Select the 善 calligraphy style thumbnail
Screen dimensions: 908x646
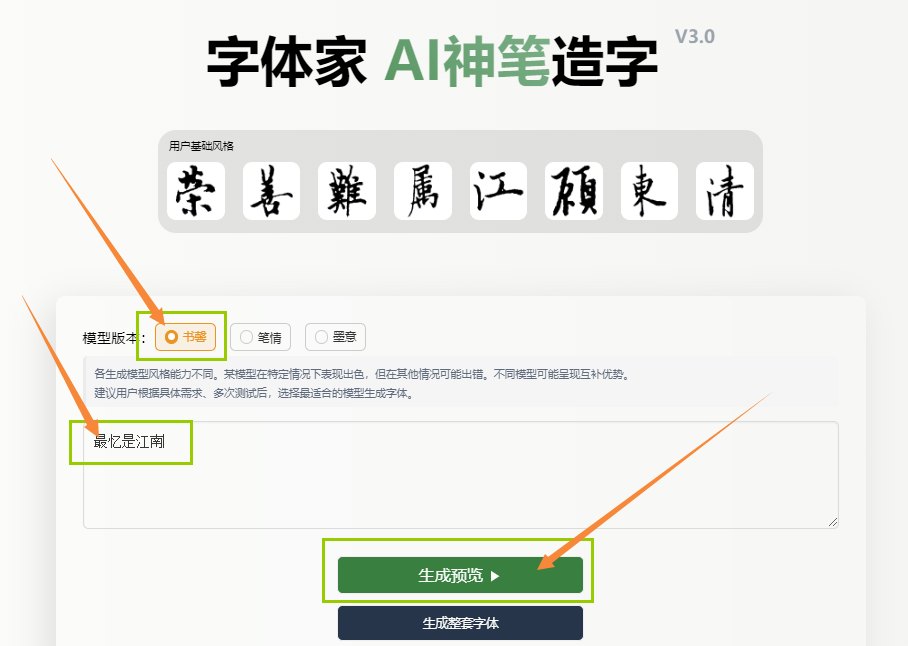271,191
